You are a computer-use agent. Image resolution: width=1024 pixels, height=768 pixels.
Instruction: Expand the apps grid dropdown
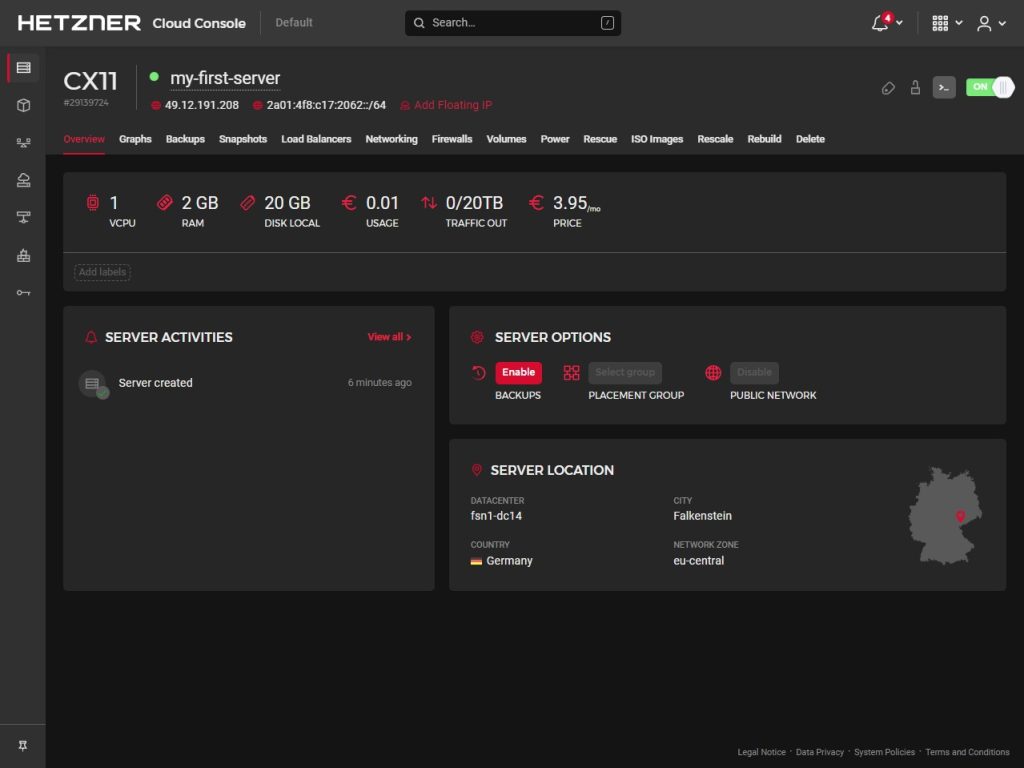pyautogui.click(x=946, y=23)
